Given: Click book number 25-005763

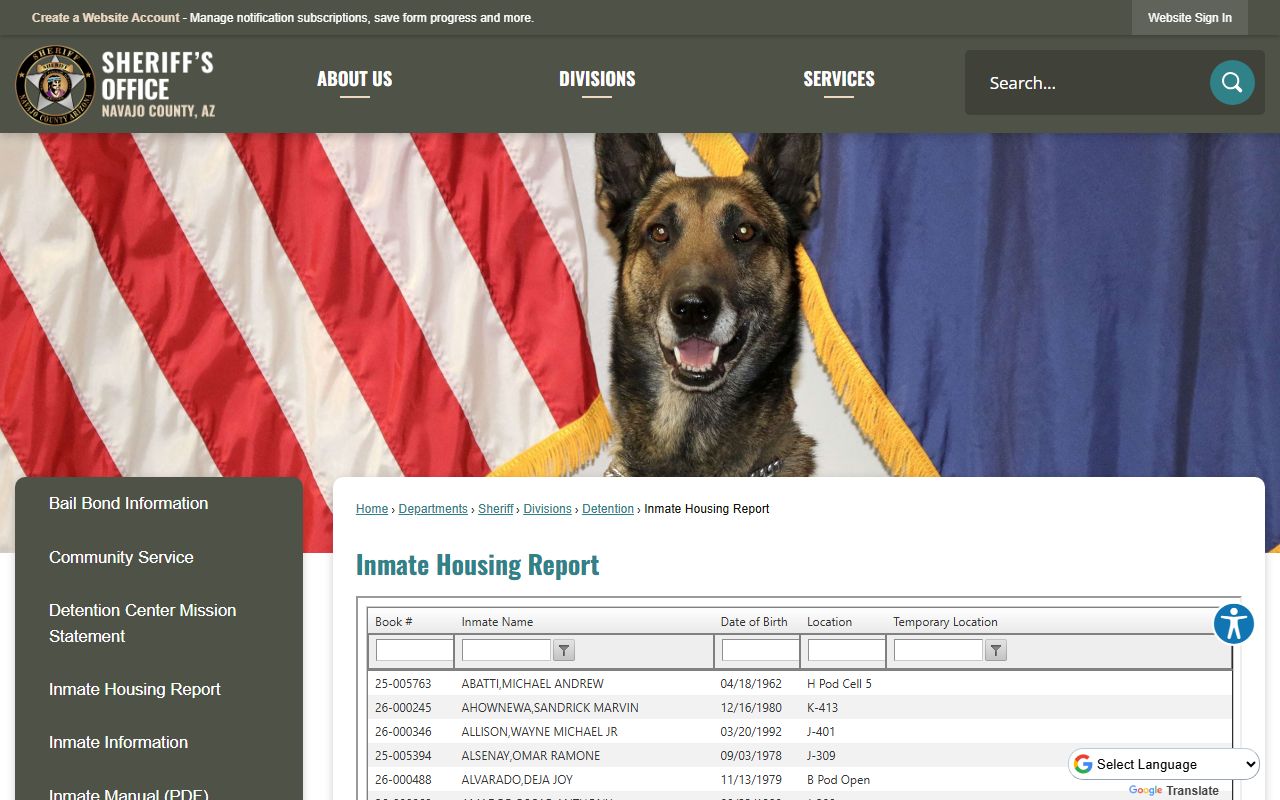Looking at the screenshot, I should 403,684.
